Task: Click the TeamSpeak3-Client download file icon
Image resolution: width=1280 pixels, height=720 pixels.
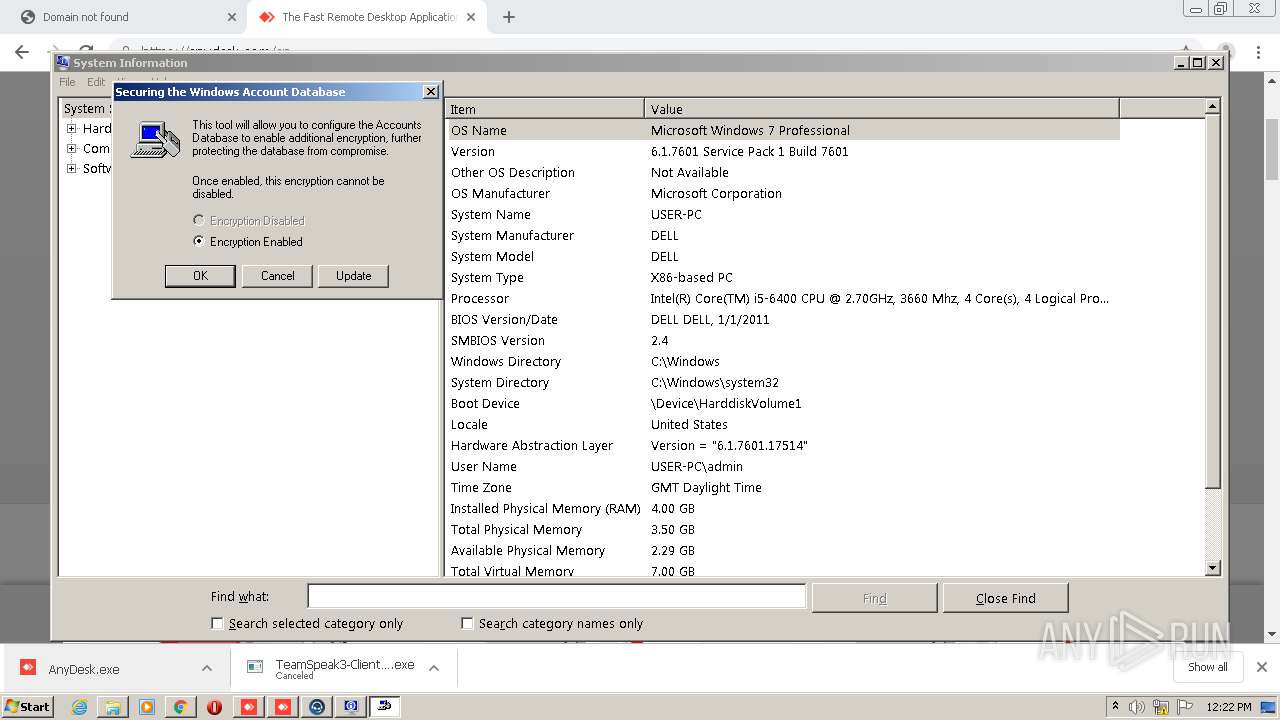Action: tap(255, 668)
